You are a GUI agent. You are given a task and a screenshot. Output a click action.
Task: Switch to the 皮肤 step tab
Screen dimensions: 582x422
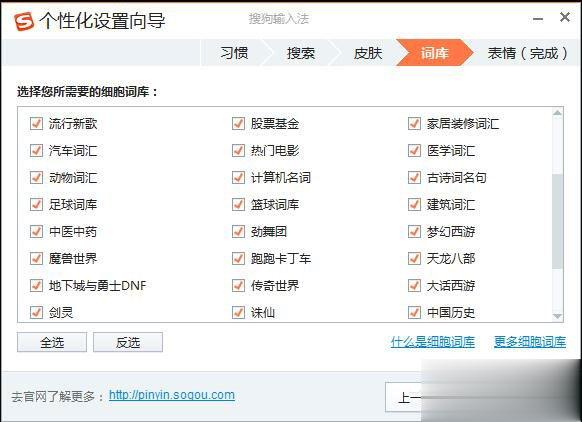point(368,53)
